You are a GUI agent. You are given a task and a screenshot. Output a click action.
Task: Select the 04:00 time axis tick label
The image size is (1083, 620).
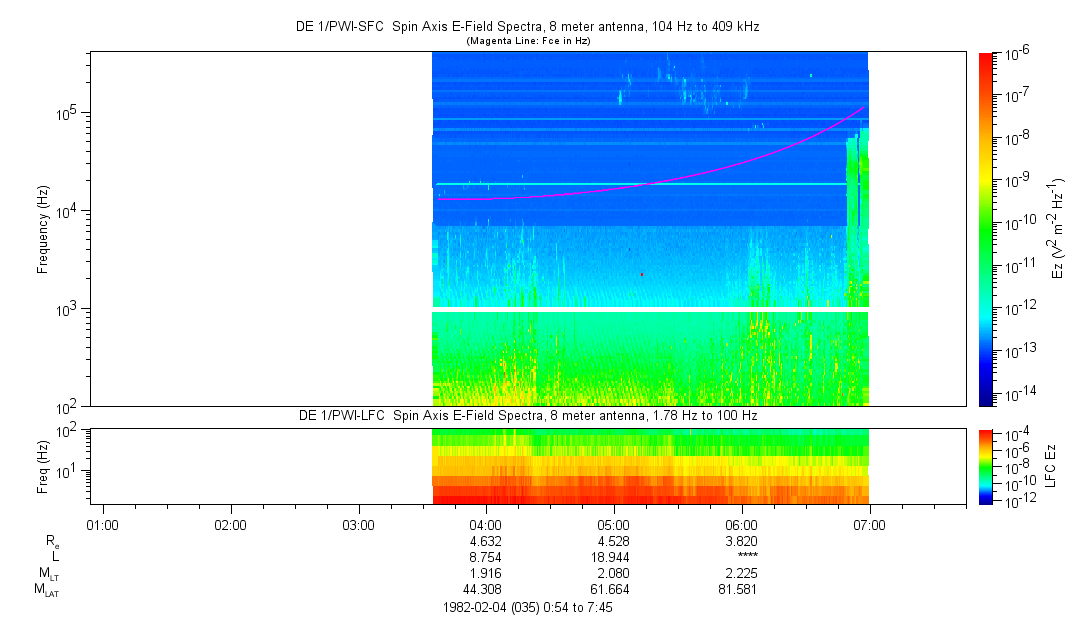tap(485, 524)
